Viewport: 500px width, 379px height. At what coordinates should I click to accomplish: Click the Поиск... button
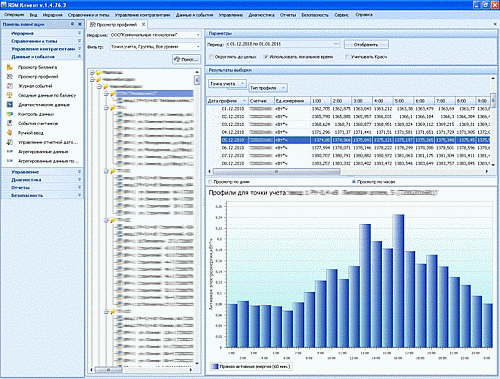click(x=186, y=59)
